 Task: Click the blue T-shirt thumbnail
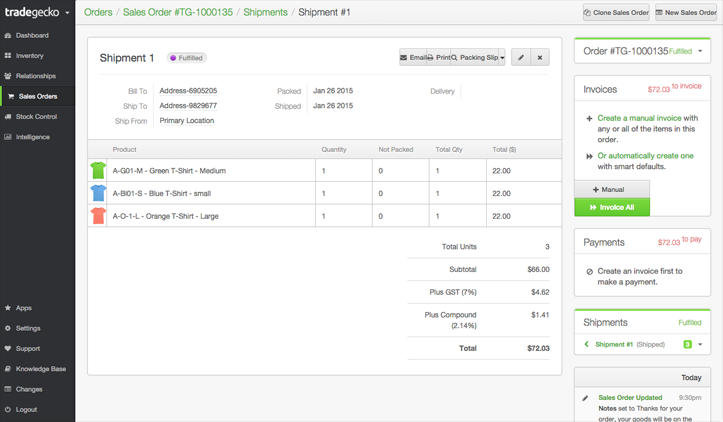point(98,193)
